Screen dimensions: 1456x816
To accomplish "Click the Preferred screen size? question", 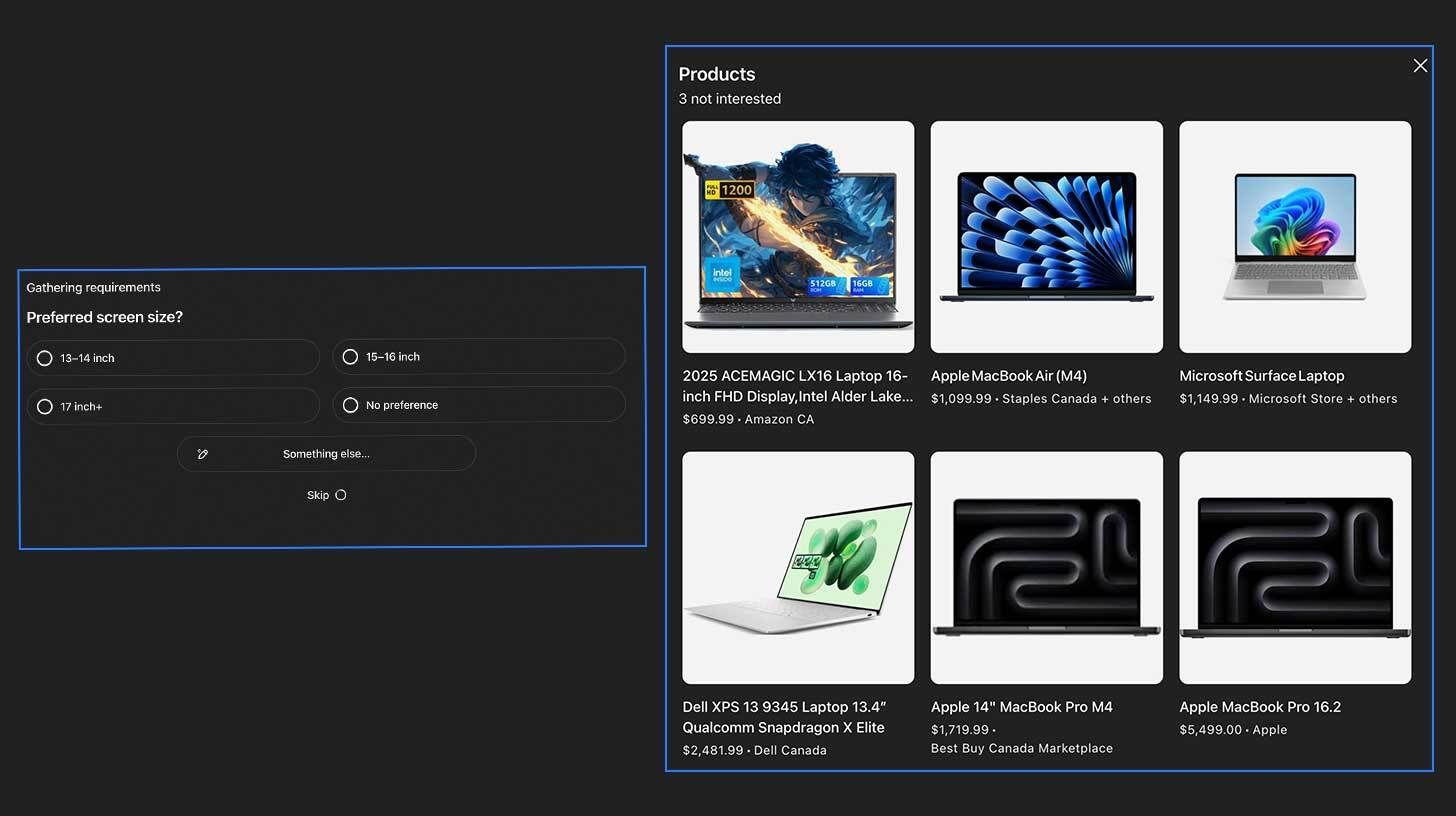I will [x=105, y=318].
